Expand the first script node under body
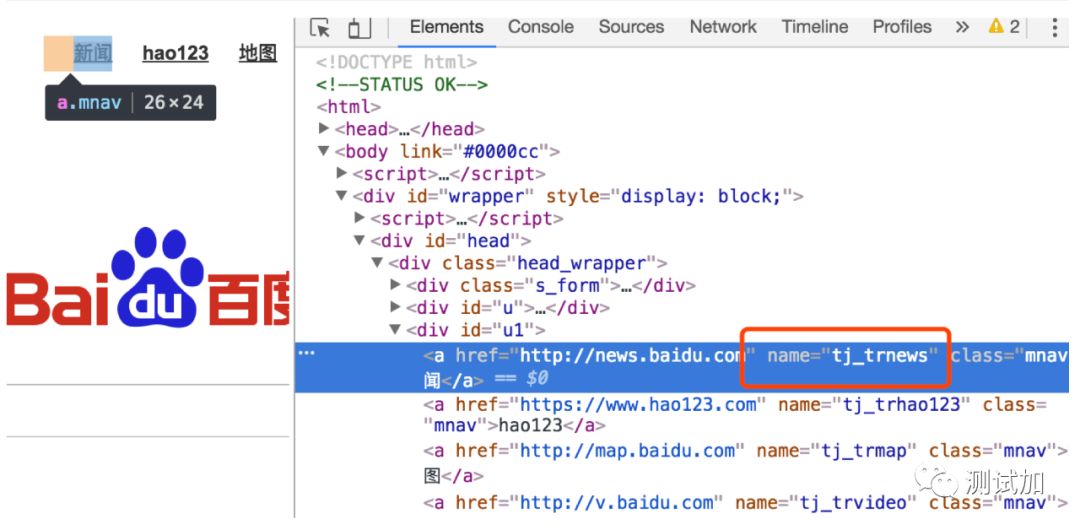1080x530 pixels. click(342, 173)
